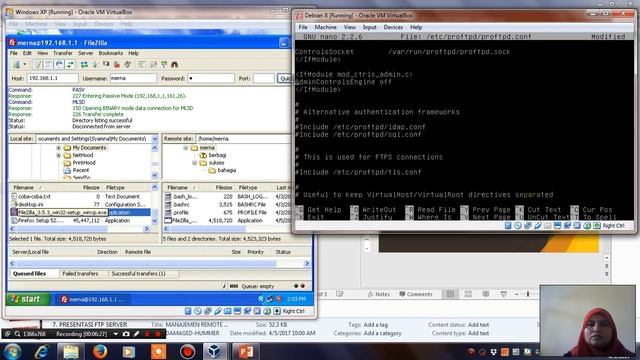Open Devices menu in Debian VirtualBox window
The width and height of the screenshot is (640, 360).
coord(393,27)
